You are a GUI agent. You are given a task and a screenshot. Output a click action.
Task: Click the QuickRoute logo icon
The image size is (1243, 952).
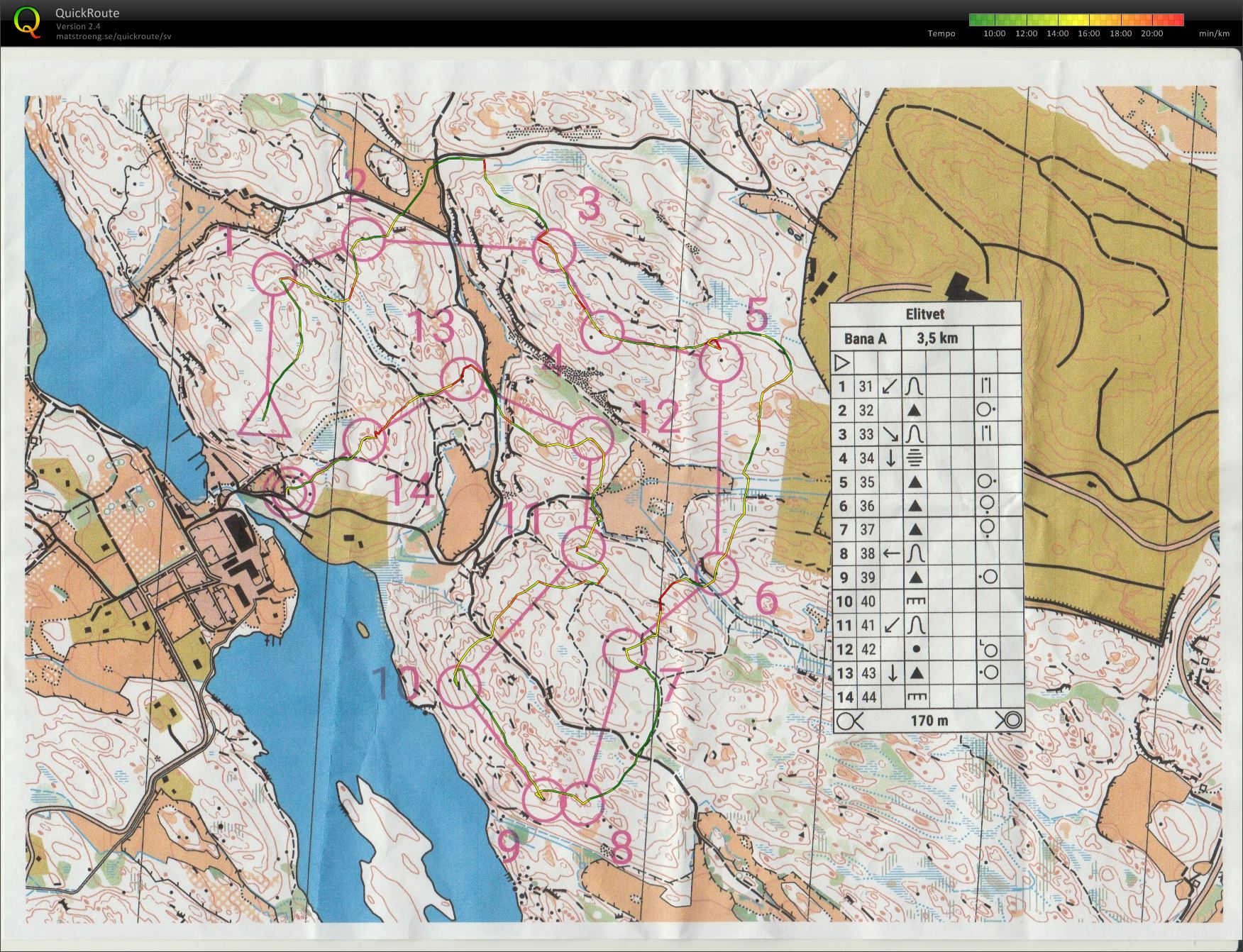tap(28, 21)
